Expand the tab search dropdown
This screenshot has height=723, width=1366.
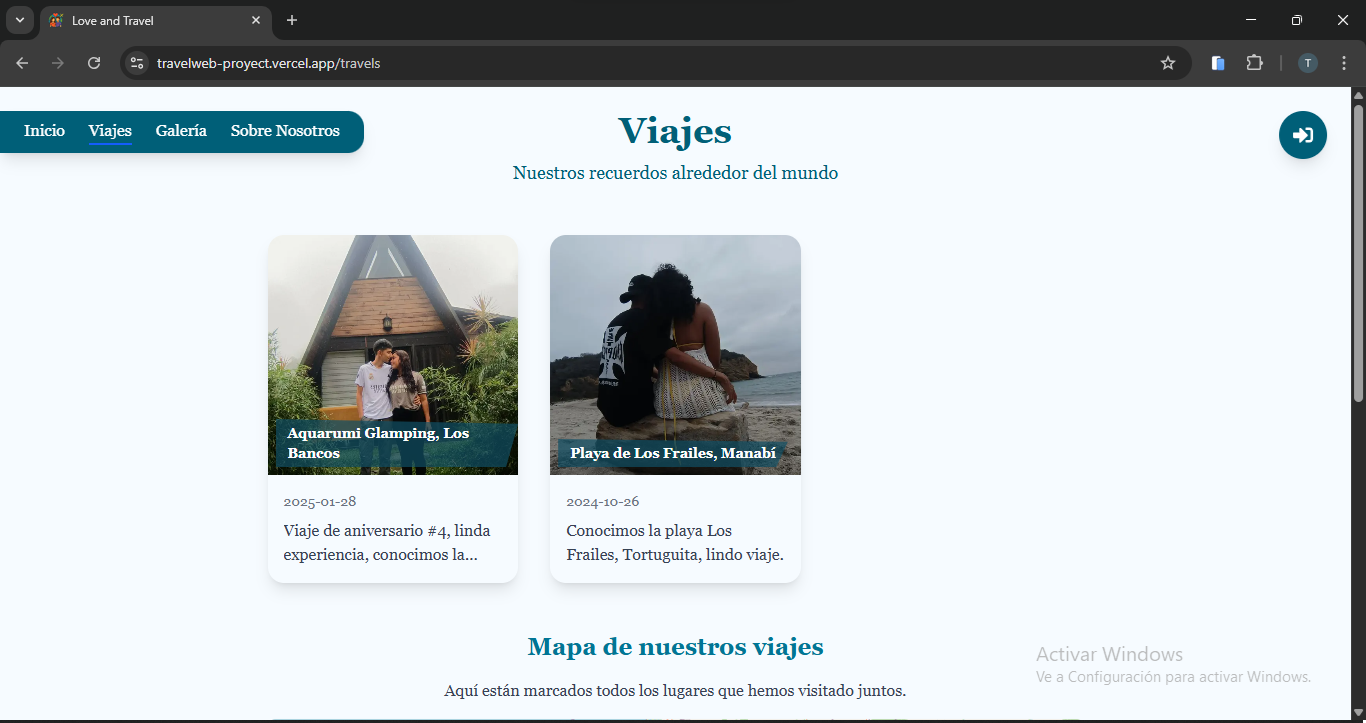[19, 20]
